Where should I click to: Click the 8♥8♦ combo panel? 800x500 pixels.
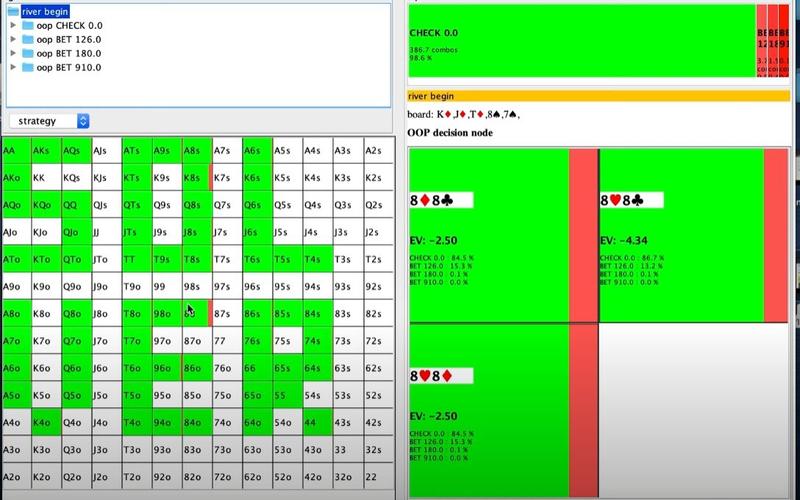503,411
